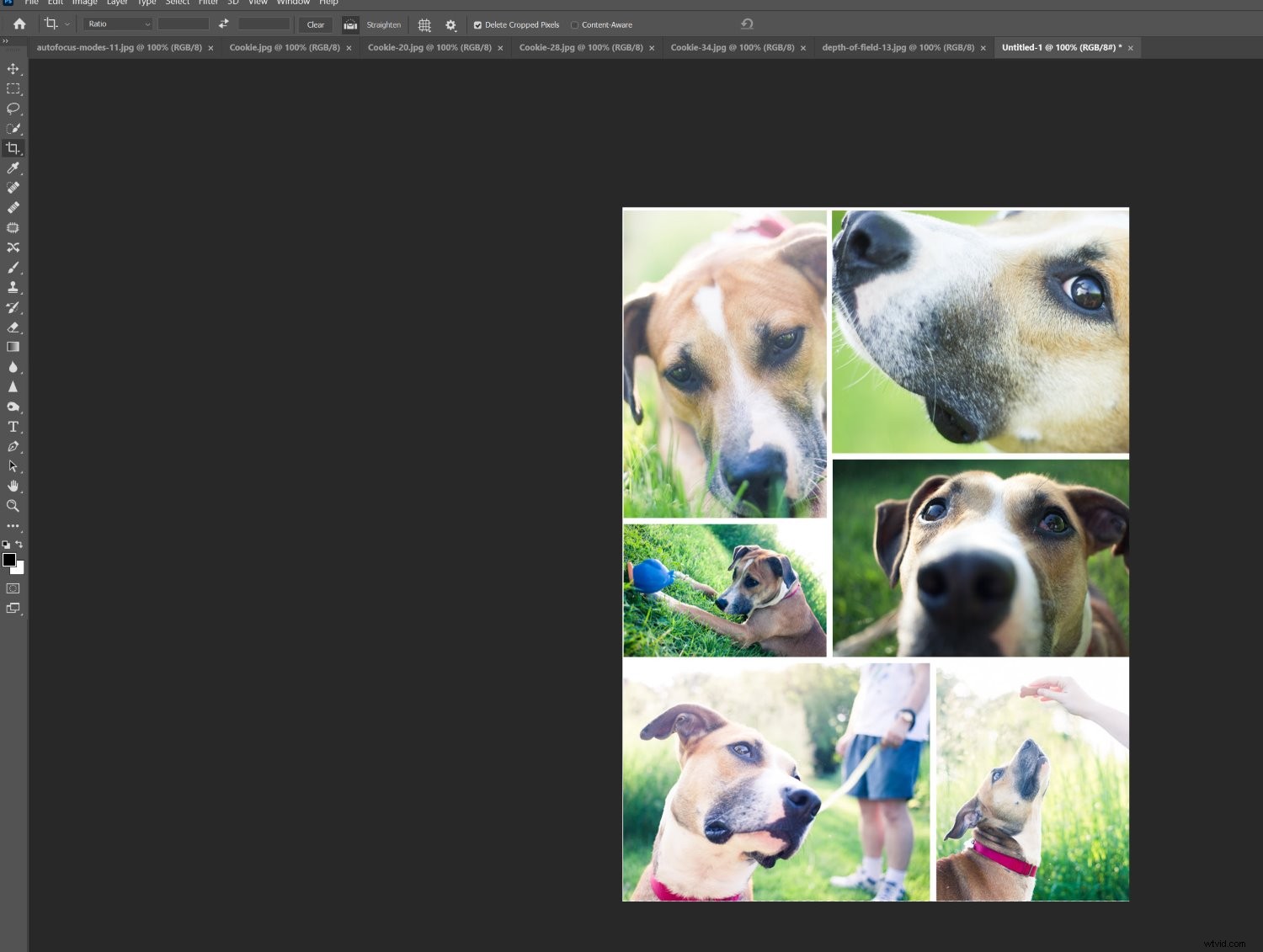Select the Lasso tool
Viewport: 1263px width, 952px height.
13,109
